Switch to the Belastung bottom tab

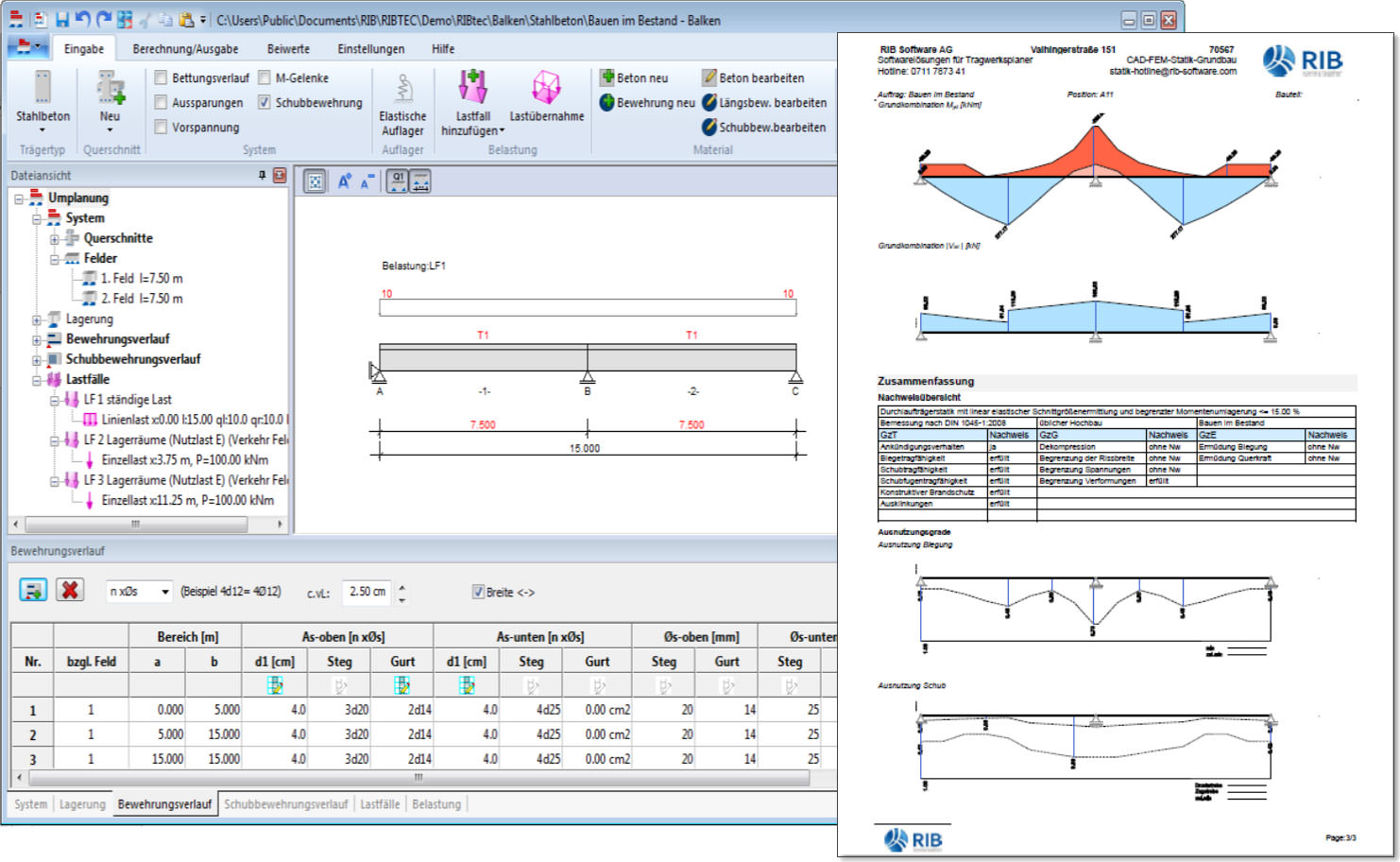(x=436, y=804)
